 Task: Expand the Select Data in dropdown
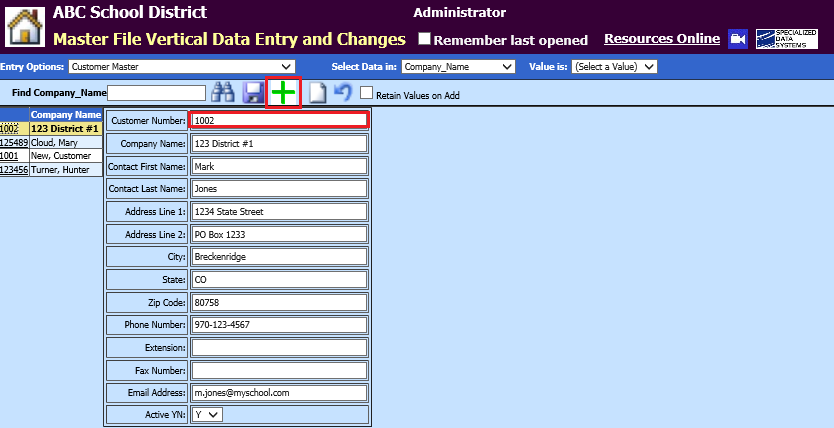pyautogui.click(x=458, y=67)
